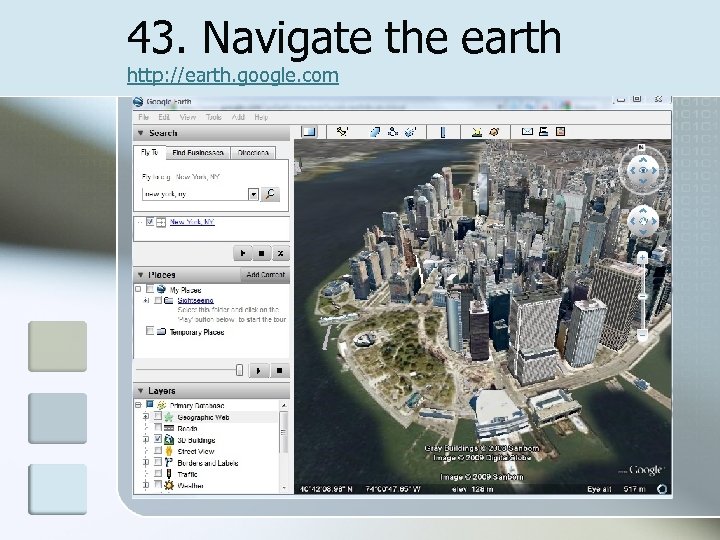
Task: Enable the Geographic Web layer checkbox
Action: coord(158,416)
